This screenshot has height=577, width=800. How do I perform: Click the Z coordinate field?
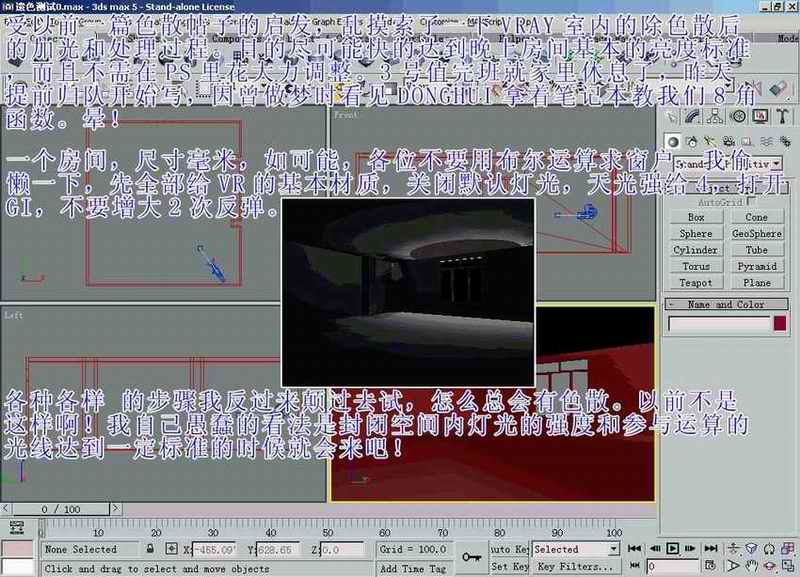coord(342,549)
